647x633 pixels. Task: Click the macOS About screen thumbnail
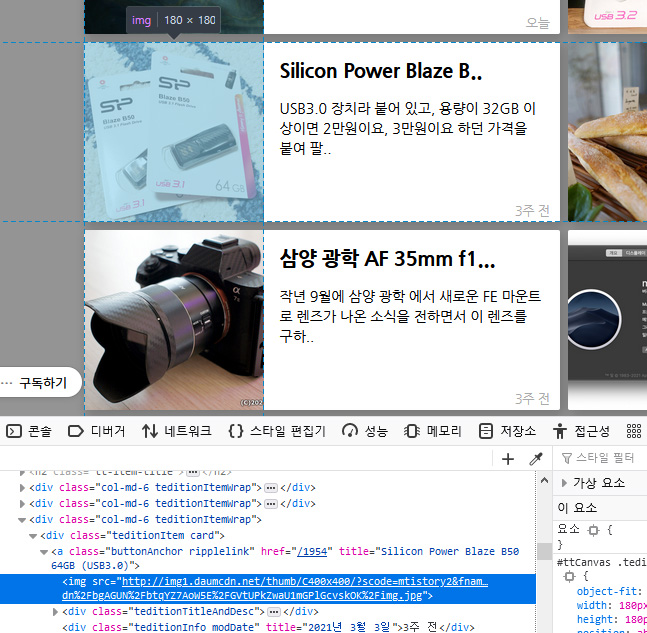coord(607,320)
